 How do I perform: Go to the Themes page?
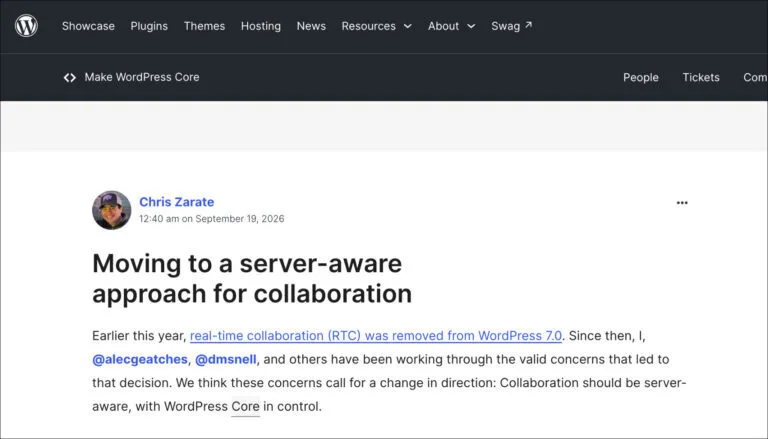pyautogui.click(x=204, y=26)
